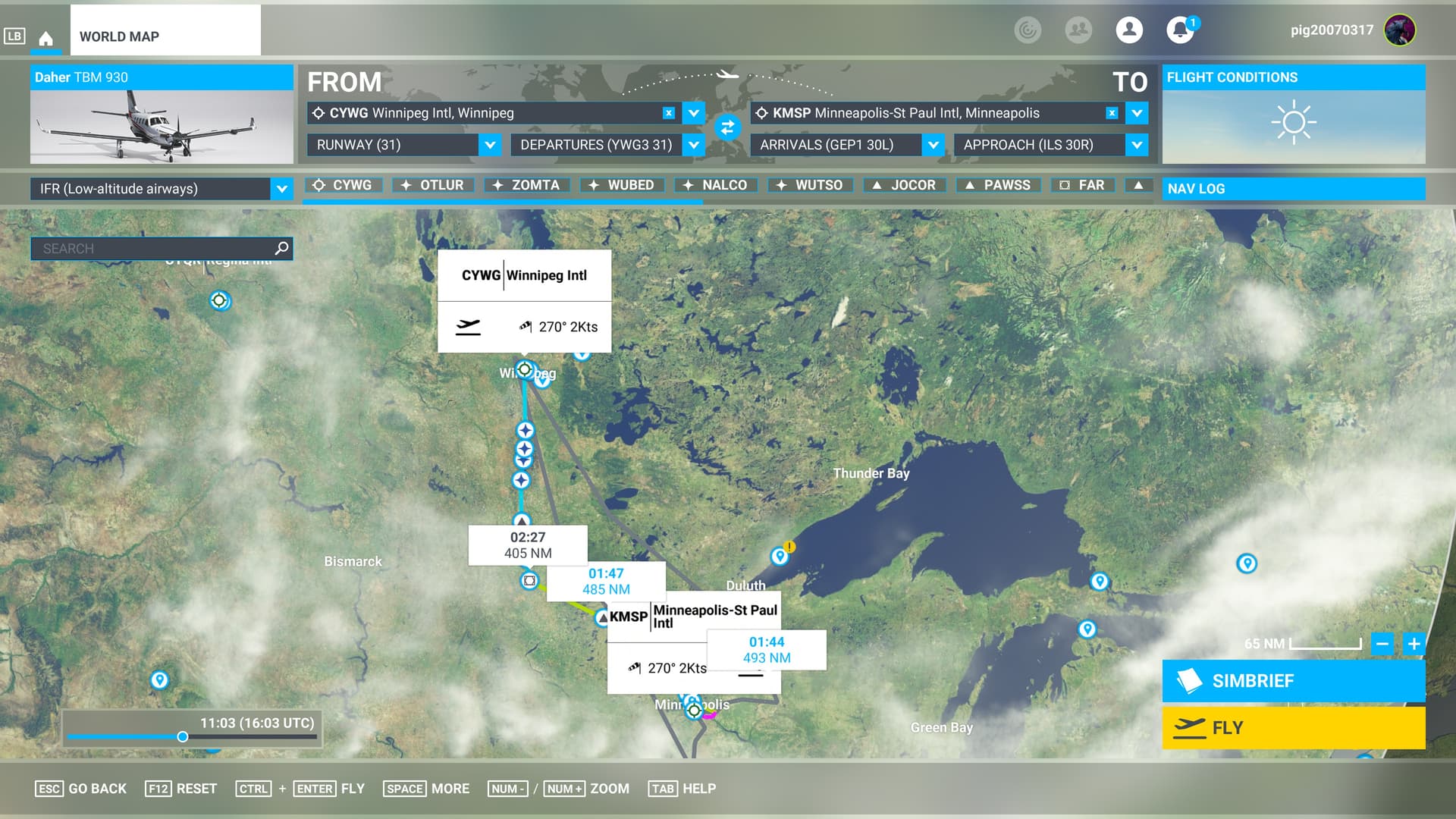Open the IFR Low-altitude airways dropdown
This screenshot has height=819, width=1456.
tap(281, 189)
